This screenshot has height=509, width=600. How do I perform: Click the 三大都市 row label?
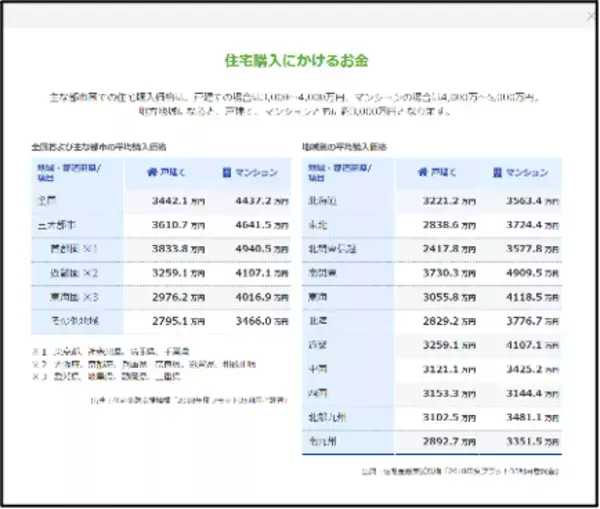(x=57, y=225)
